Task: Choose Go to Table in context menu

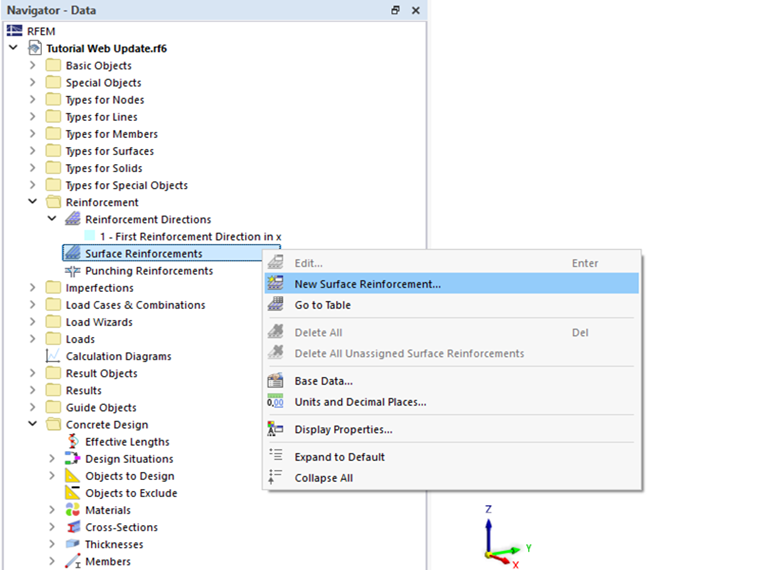Action: 452,304
